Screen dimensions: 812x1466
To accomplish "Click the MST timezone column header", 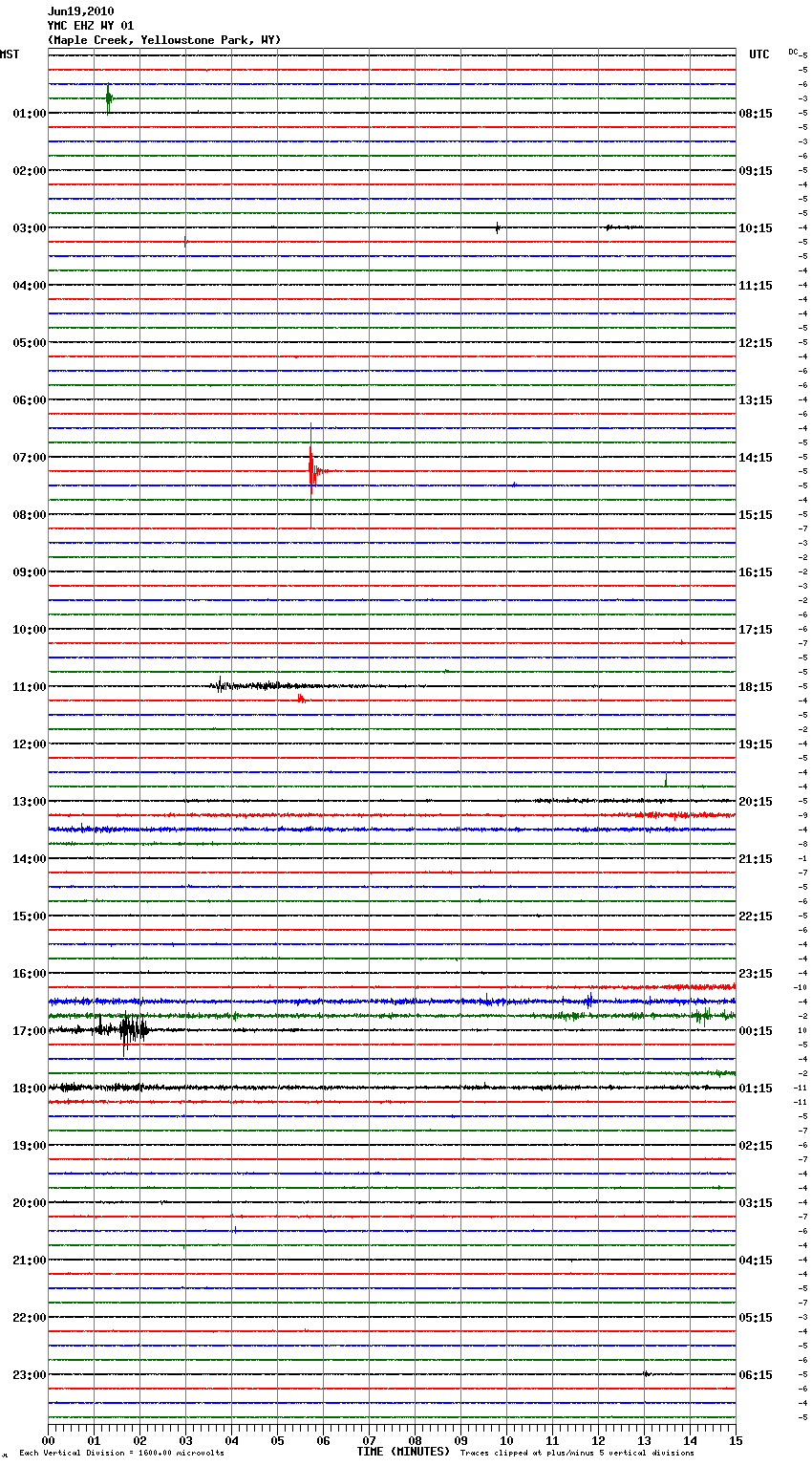I will pyautogui.click(x=10, y=54).
